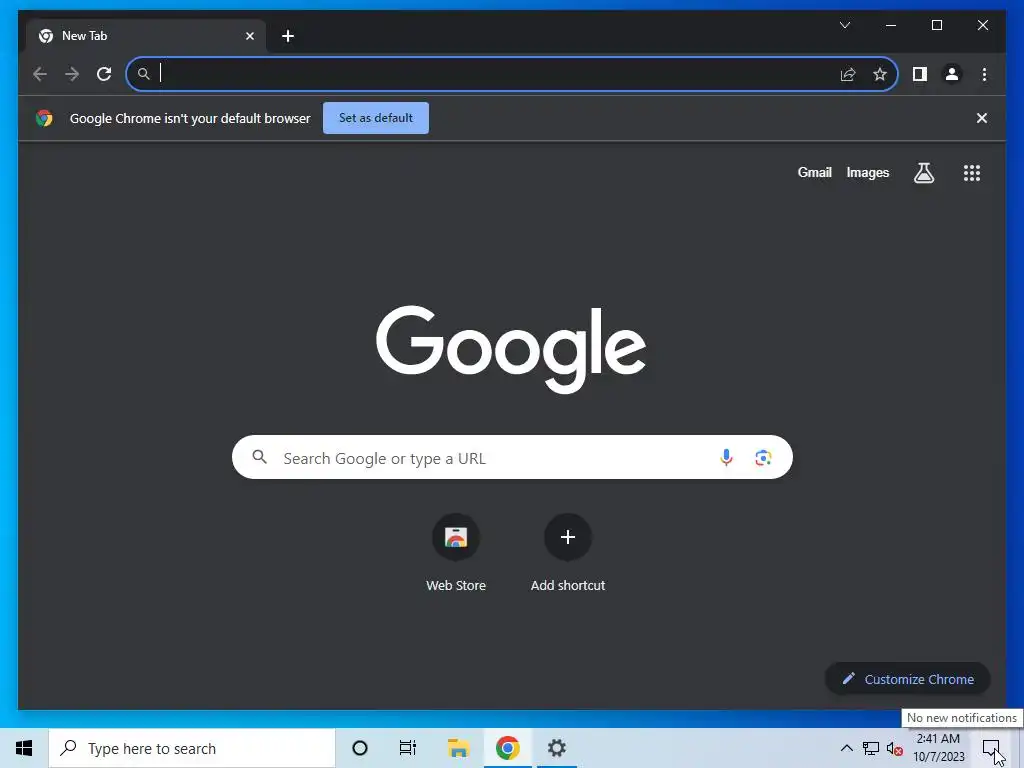Open Google Images link
The width and height of the screenshot is (1024, 768).
click(867, 172)
